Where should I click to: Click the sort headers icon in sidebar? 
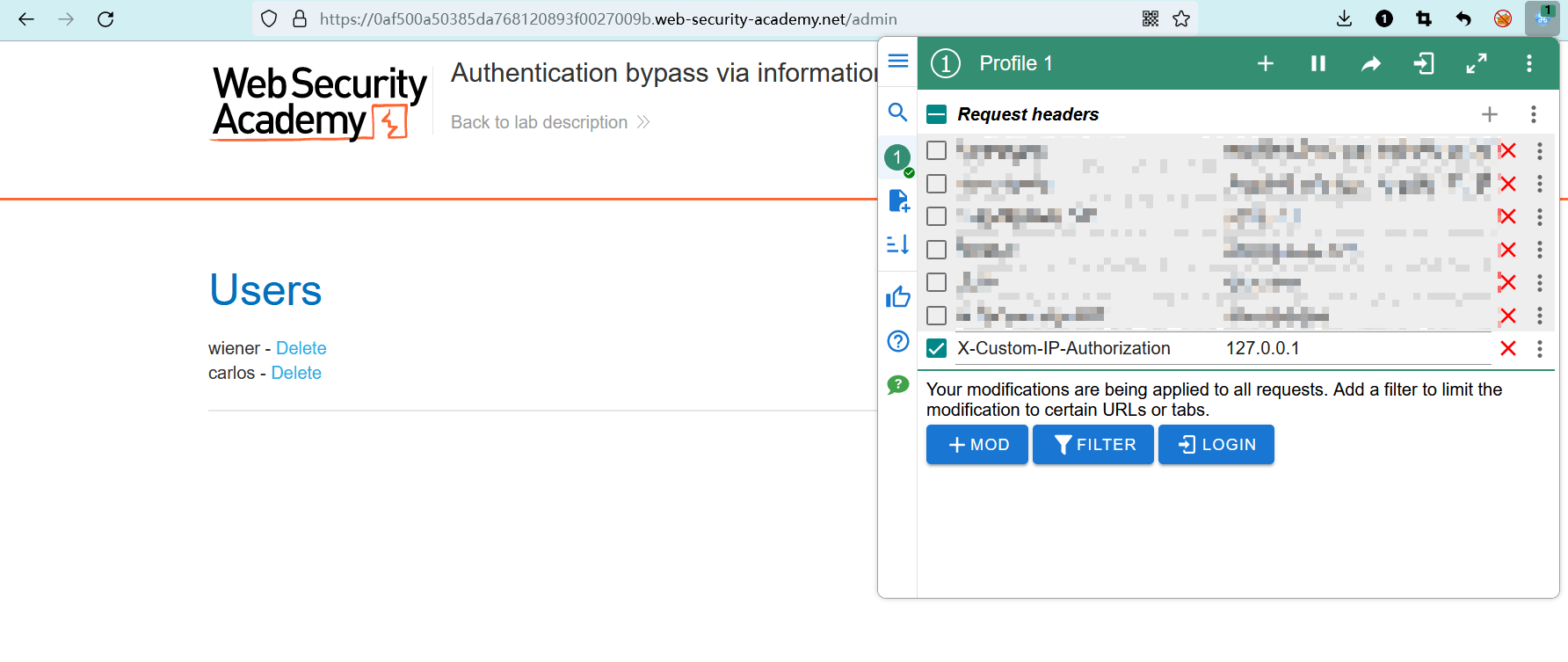pos(897,244)
